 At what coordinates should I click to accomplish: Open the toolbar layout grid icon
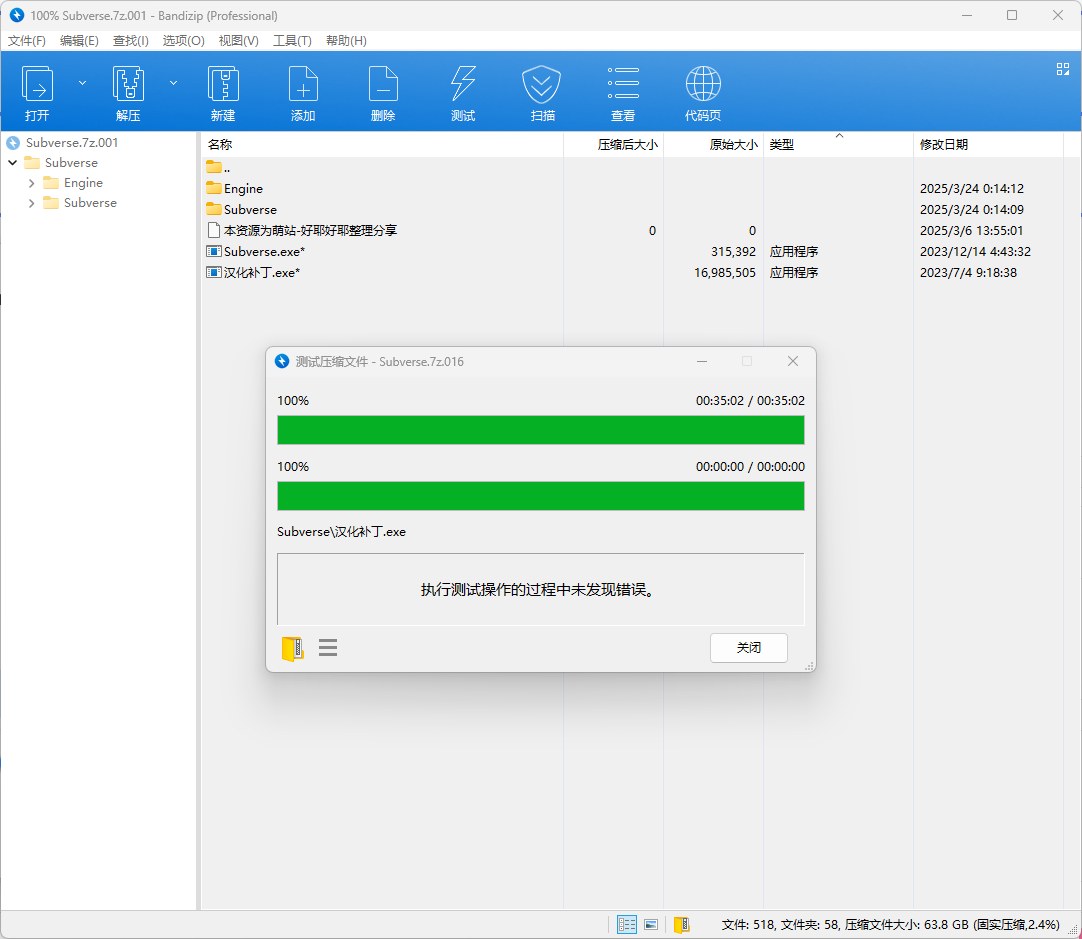pos(1063,69)
